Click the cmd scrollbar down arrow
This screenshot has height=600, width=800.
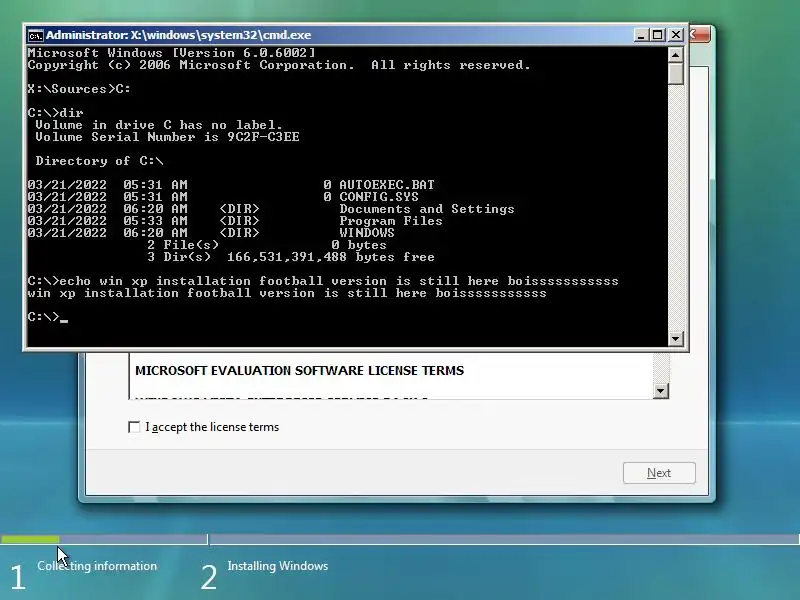pyautogui.click(x=676, y=338)
